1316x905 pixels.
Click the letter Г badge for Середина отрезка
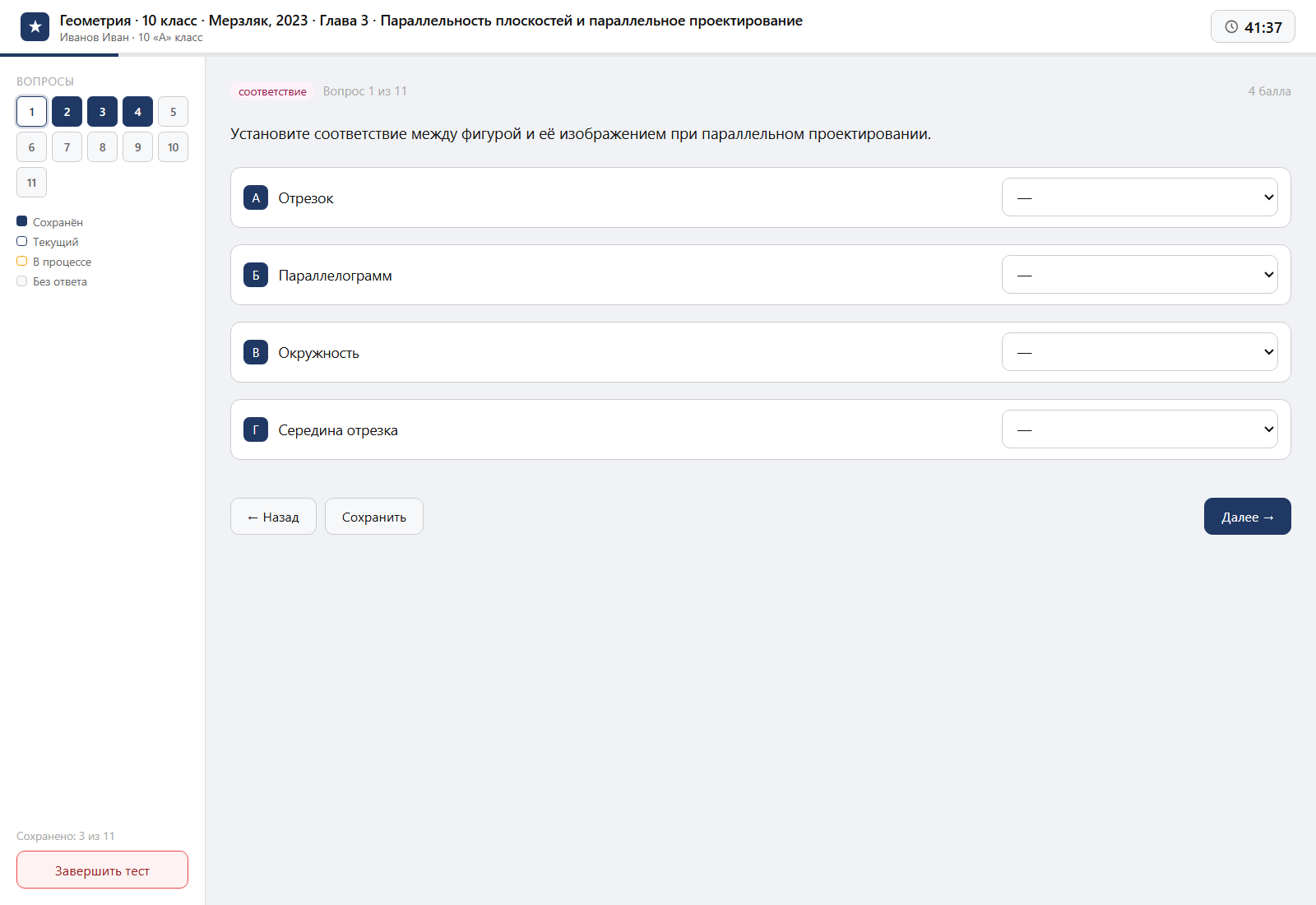[x=256, y=429]
